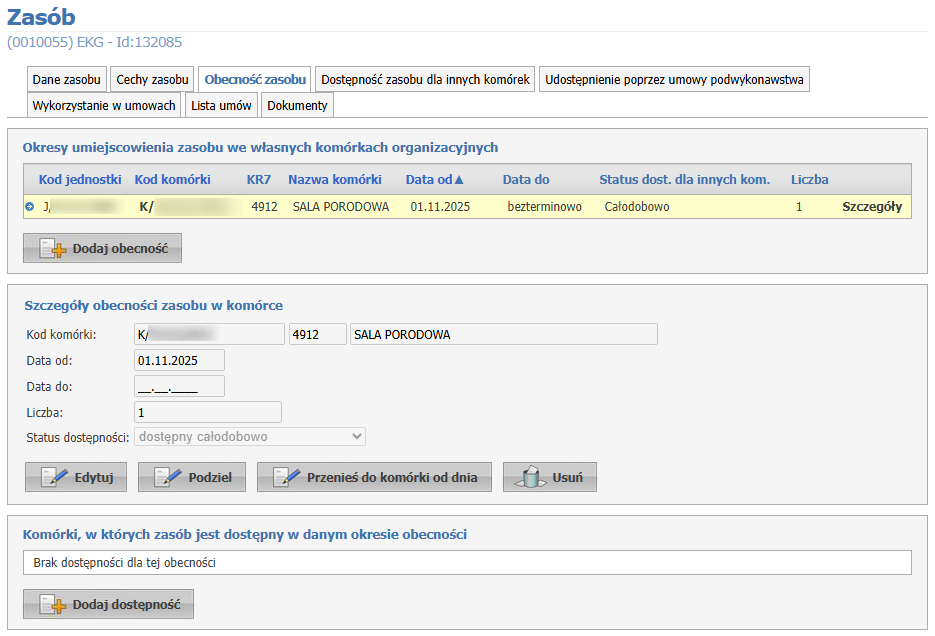The height and width of the screenshot is (636, 935).
Task: Open Udostępnienie poprzez umowy podwykonawstwa tab
Action: pos(674,79)
